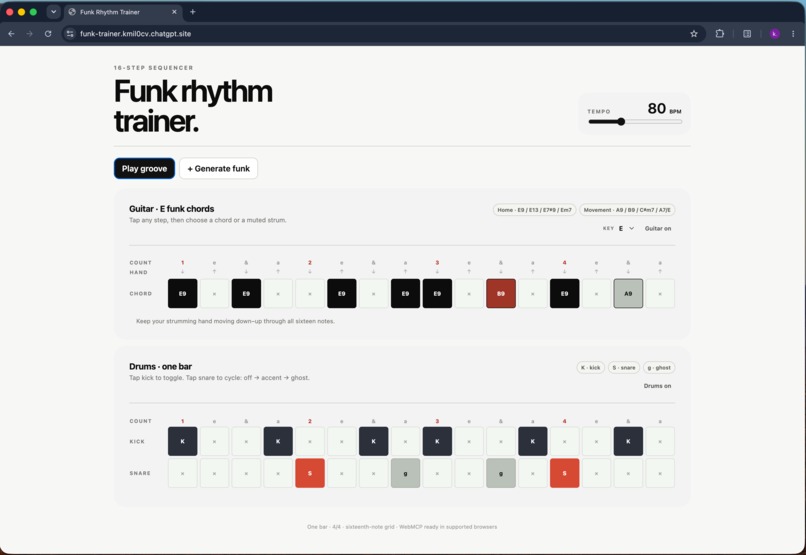
Task: Go back using the browser back arrow
Action: 11,34
